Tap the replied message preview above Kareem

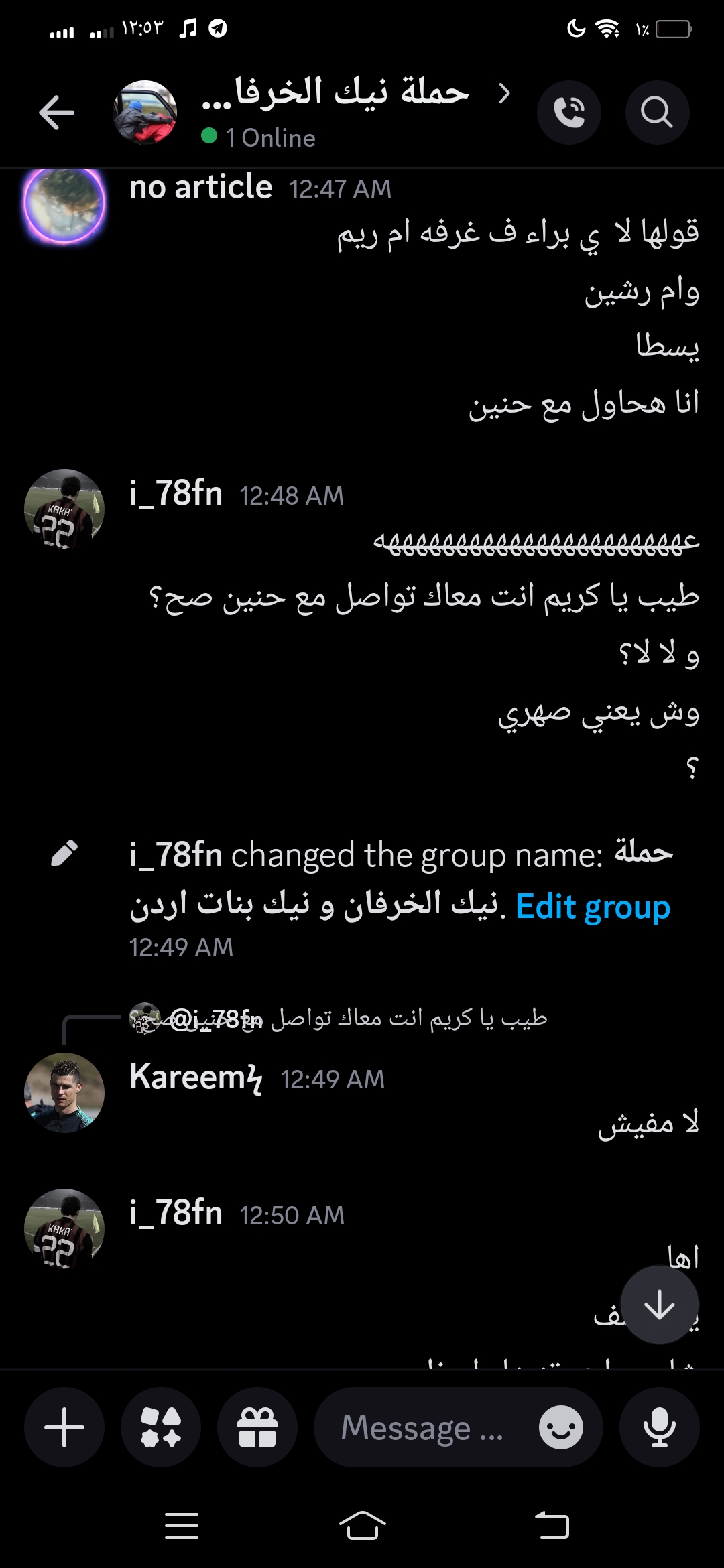click(339, 1019)
